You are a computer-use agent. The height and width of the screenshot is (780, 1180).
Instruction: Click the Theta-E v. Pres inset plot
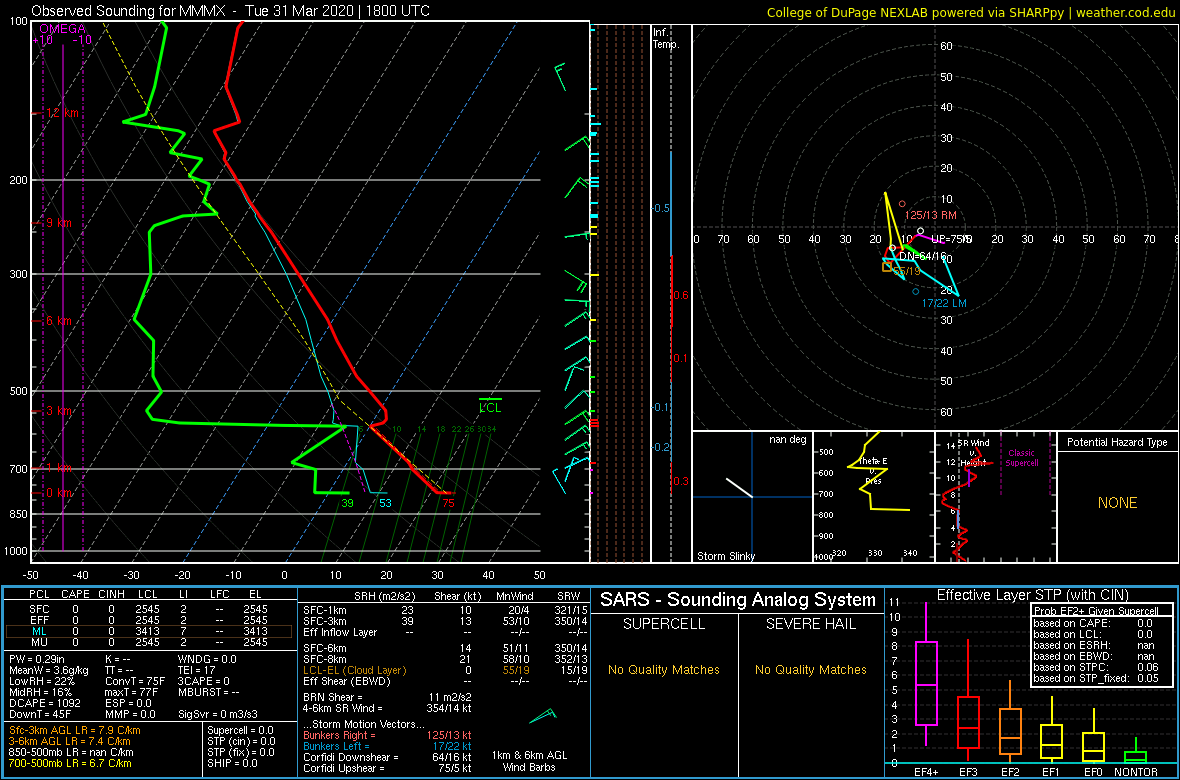(872, 496)
